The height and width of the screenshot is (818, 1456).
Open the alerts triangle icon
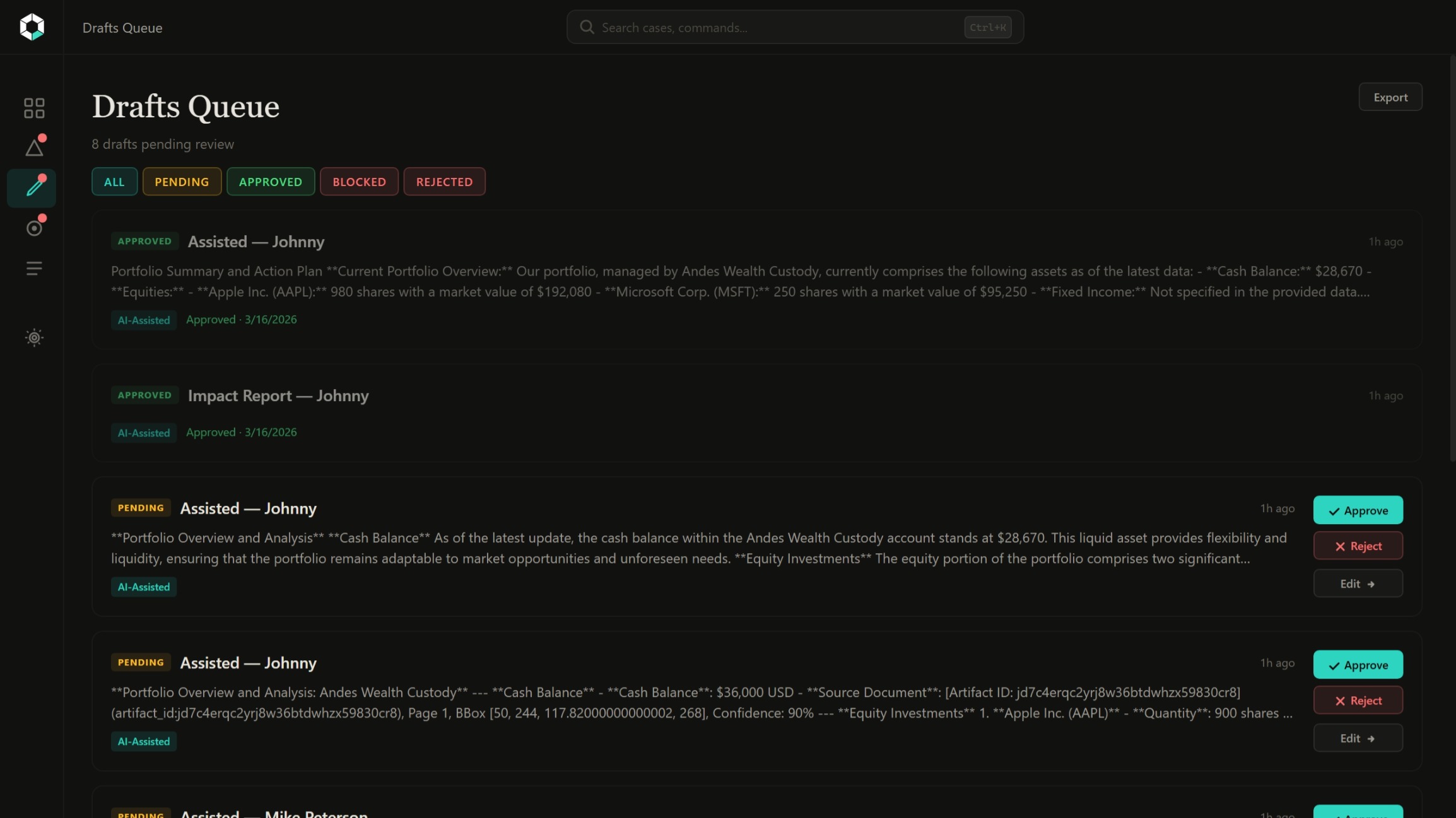pyautogui.click(x=34, y=148)
